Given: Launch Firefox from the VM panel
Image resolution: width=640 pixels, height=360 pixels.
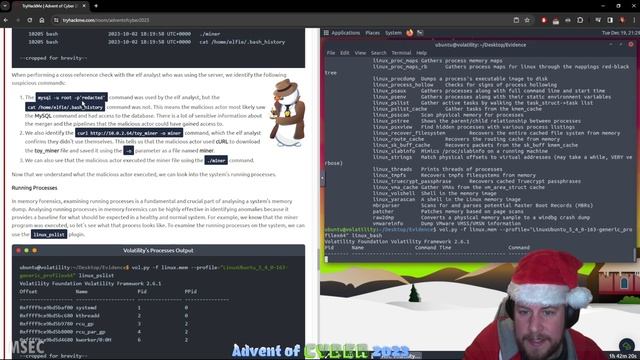Looking at the screenshot, I should [409, 33].
